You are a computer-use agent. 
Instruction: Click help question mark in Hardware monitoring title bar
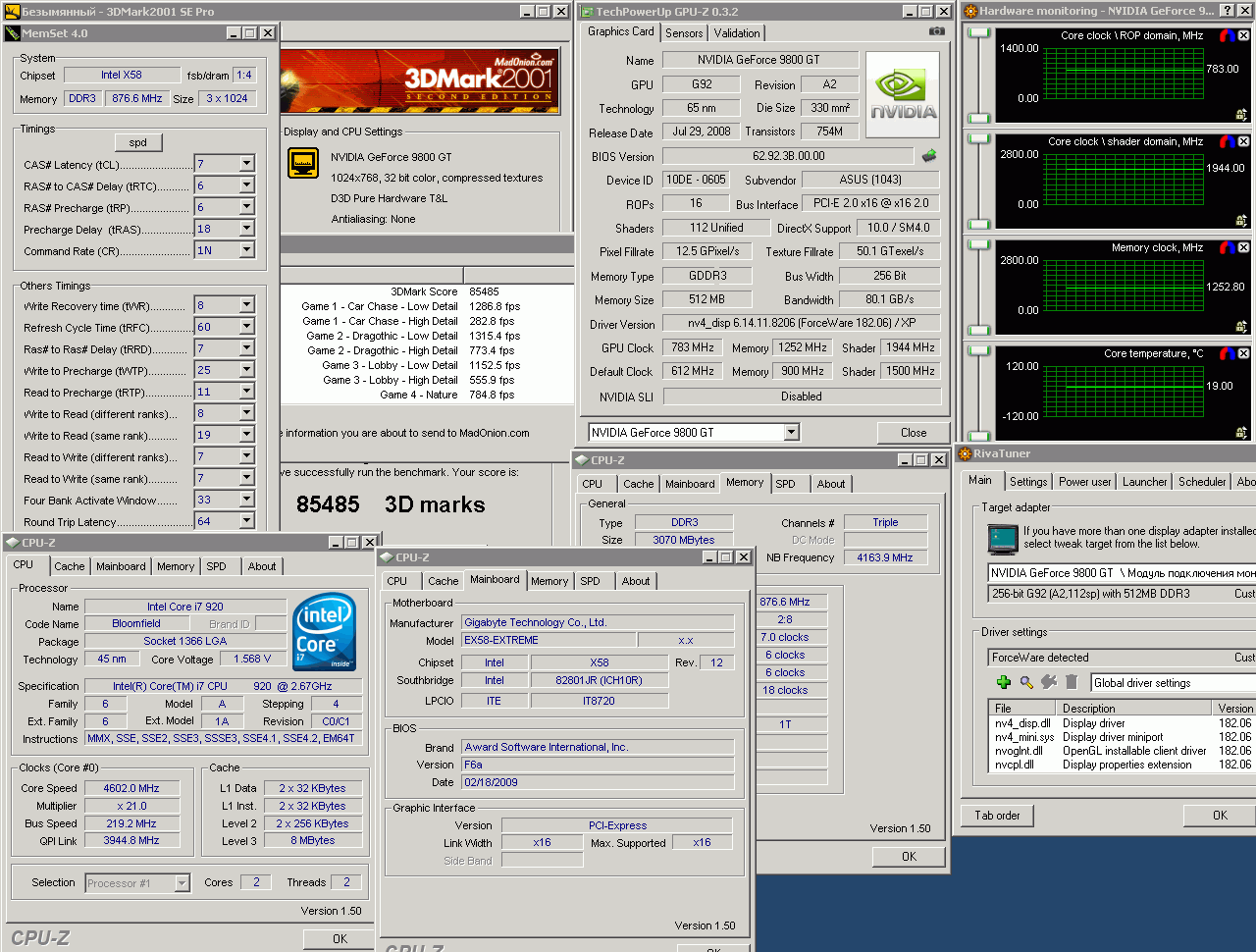(x=1227, y=11)
